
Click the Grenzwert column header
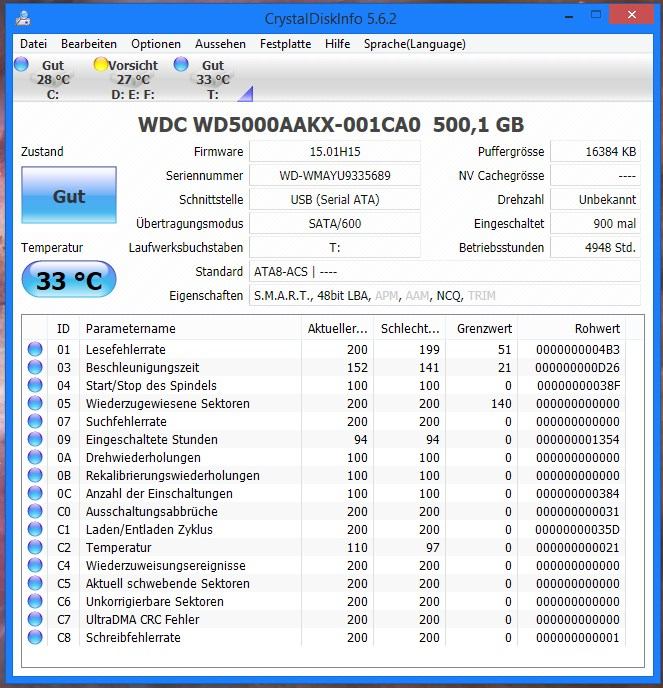(x=481, y=328)
